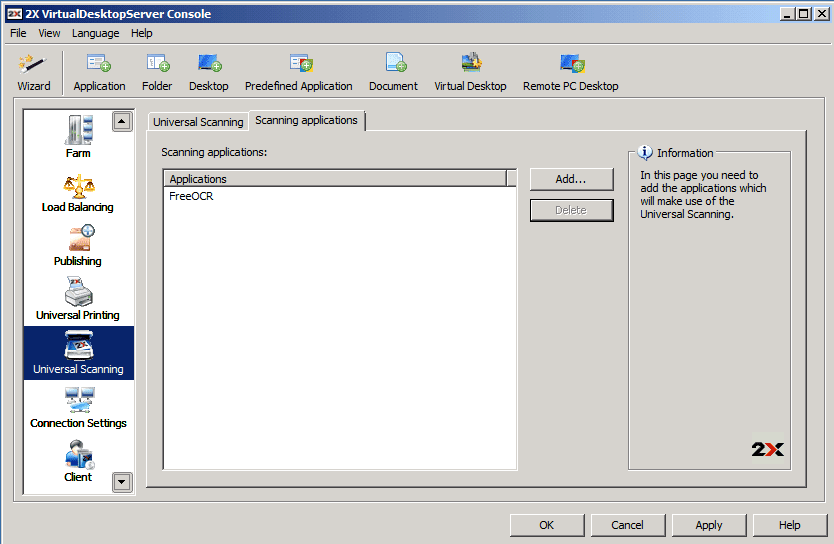Click the sidebar up arrow button
Screen dimensions: 834x544
point(122,121)
